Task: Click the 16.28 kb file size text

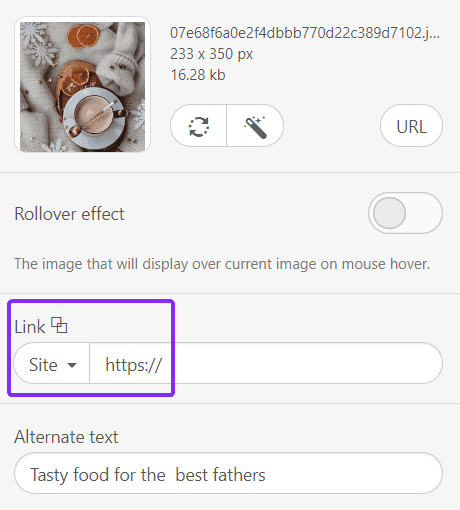Action: tap(198, 75)
